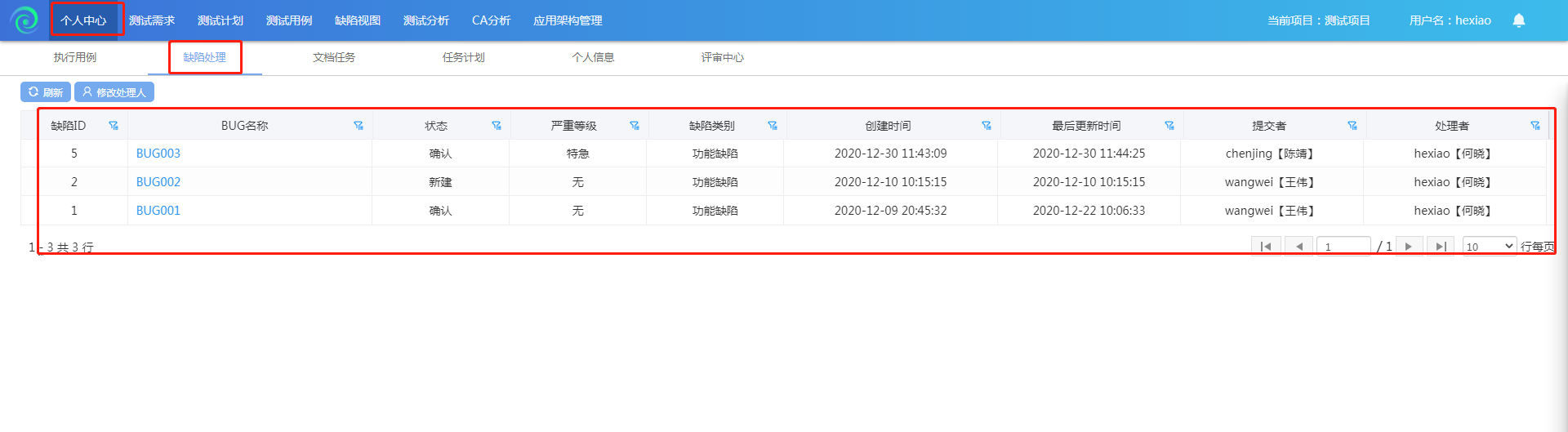Open 个人中心 in top navigation
The image size is (1568, 432).
pyautogui.click(x=83, y=20)
